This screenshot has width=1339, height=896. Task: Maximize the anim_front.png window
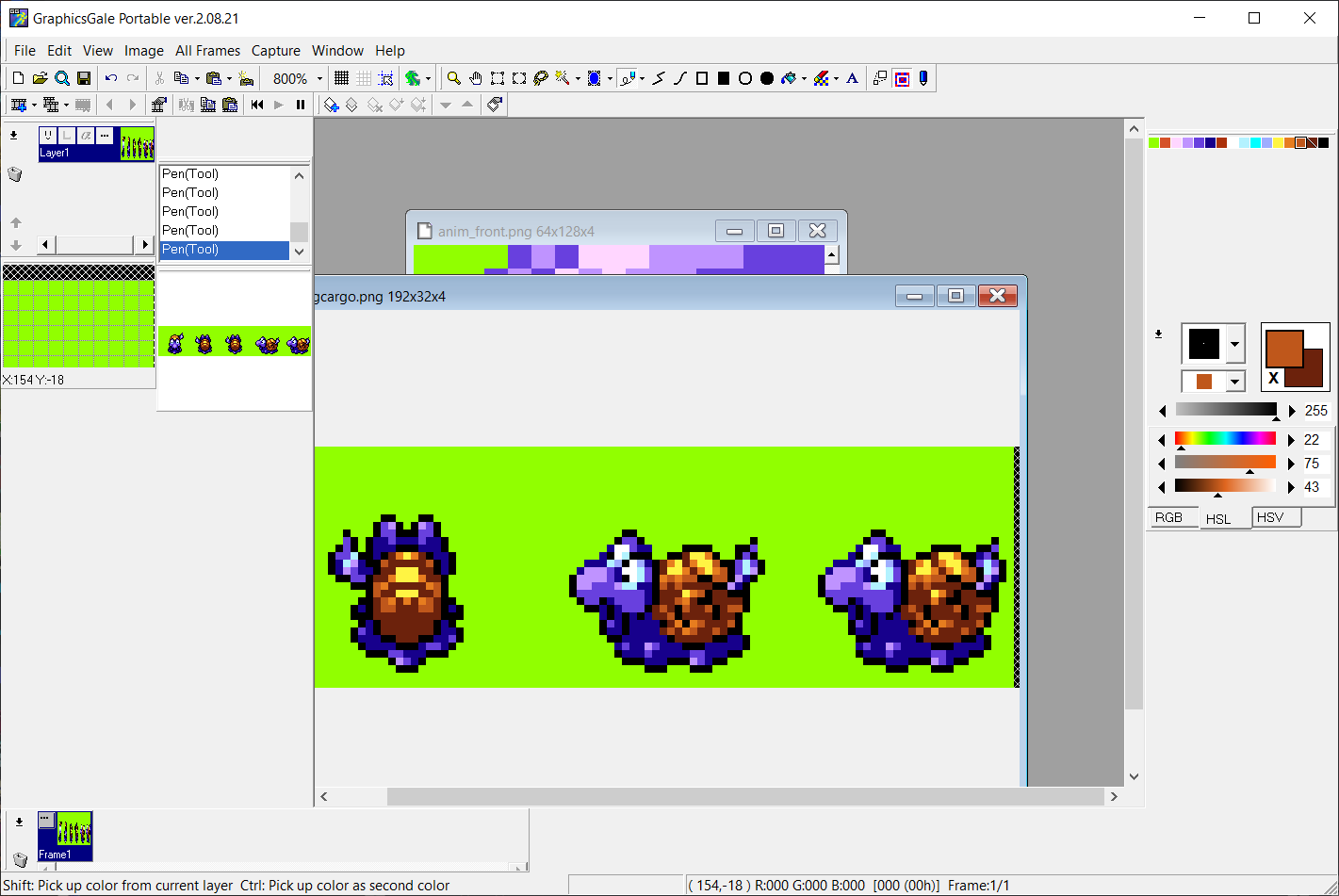click(x=776, y=231)
